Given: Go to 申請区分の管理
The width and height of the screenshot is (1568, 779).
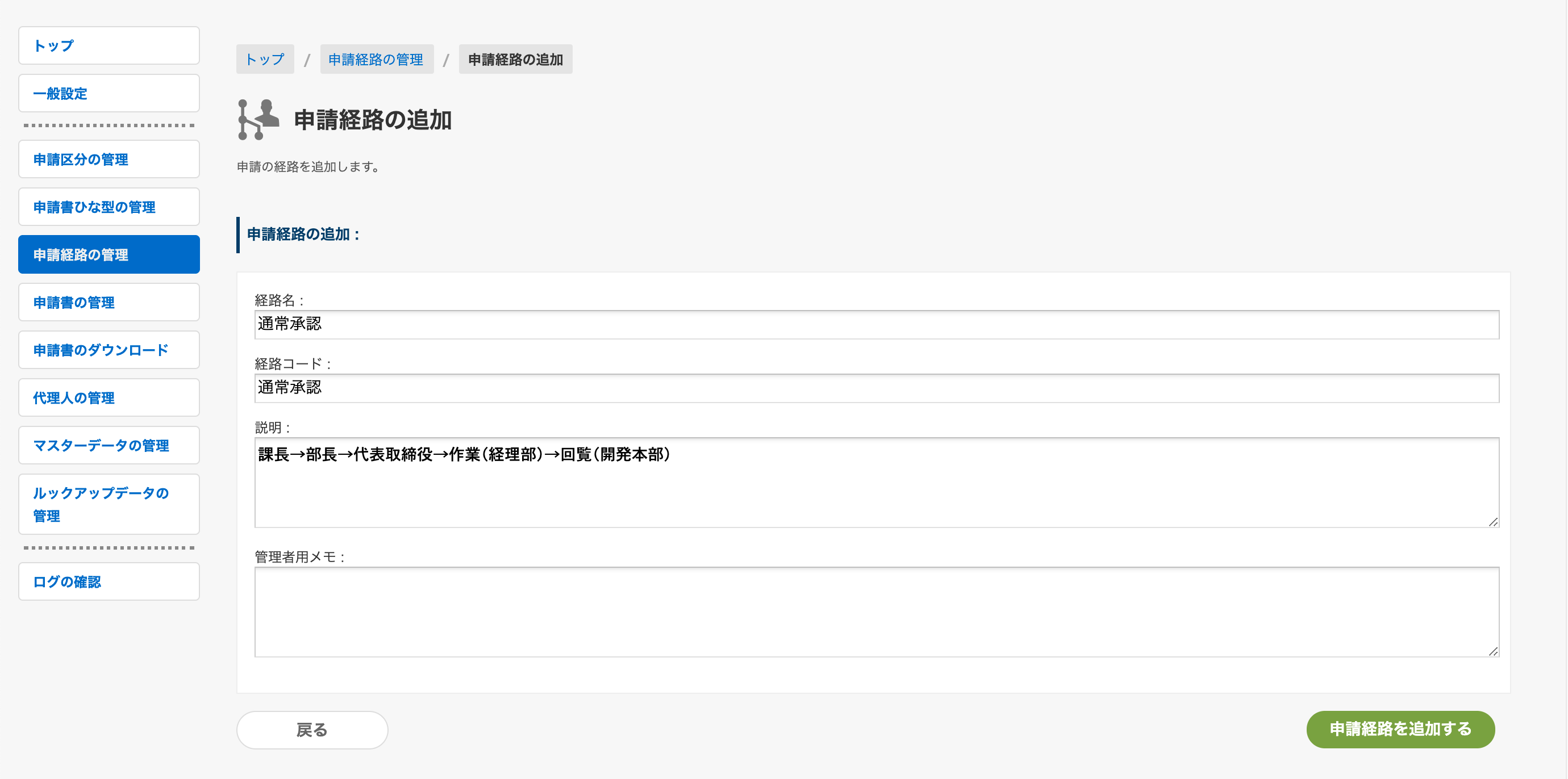Looking at the screenshot, I should pos(109,160).
